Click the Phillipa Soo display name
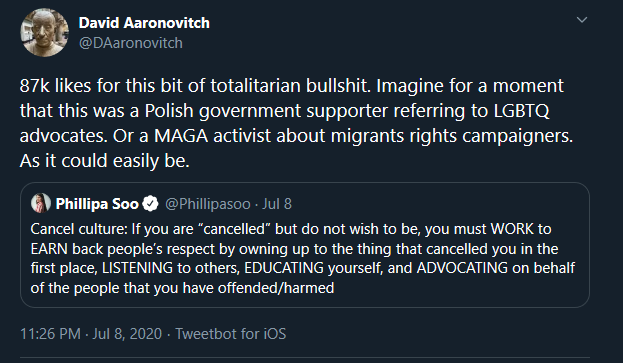The height and width of the screenshot is (363, 623). (x=97, y=204)
